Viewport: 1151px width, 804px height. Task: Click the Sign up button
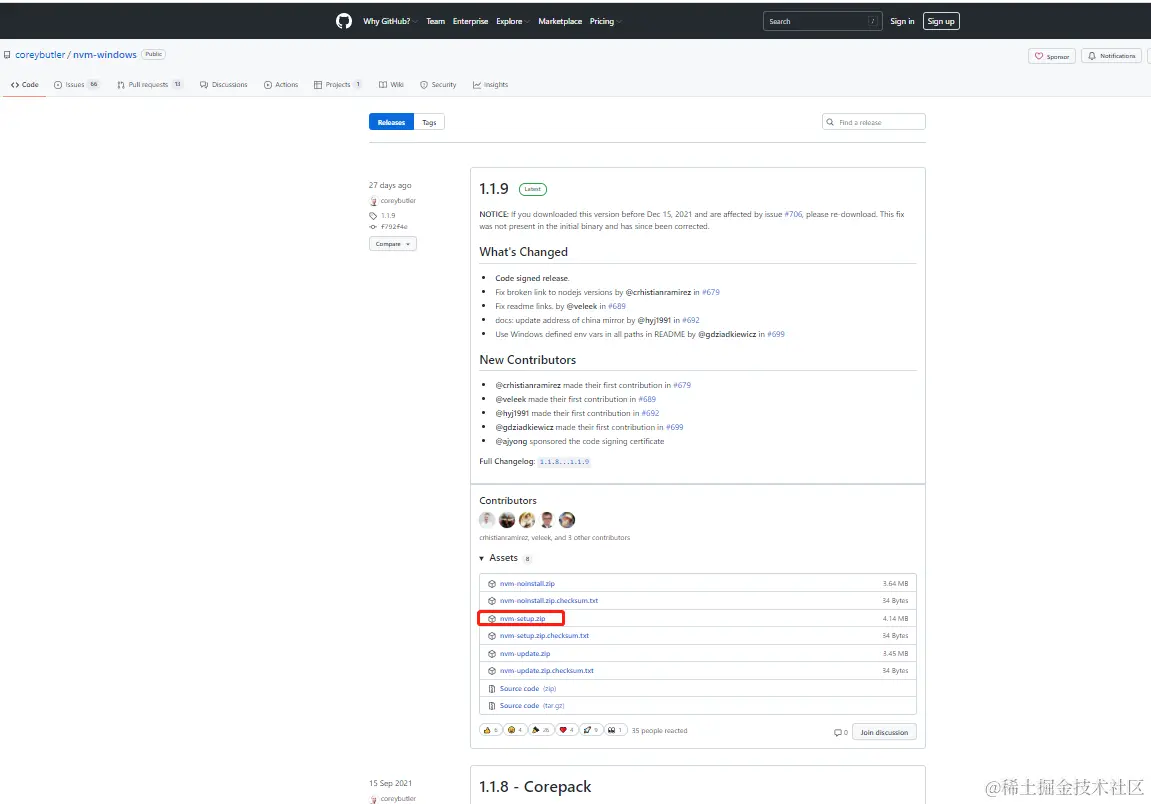coord(941,21)
